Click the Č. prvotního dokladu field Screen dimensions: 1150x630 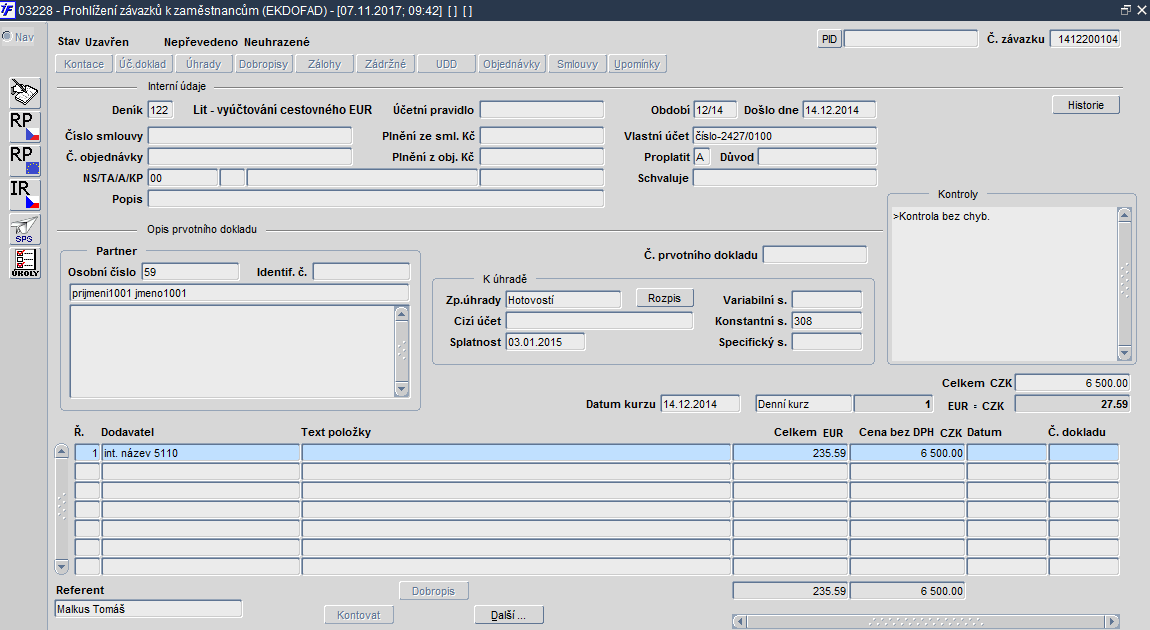point(815,254)
